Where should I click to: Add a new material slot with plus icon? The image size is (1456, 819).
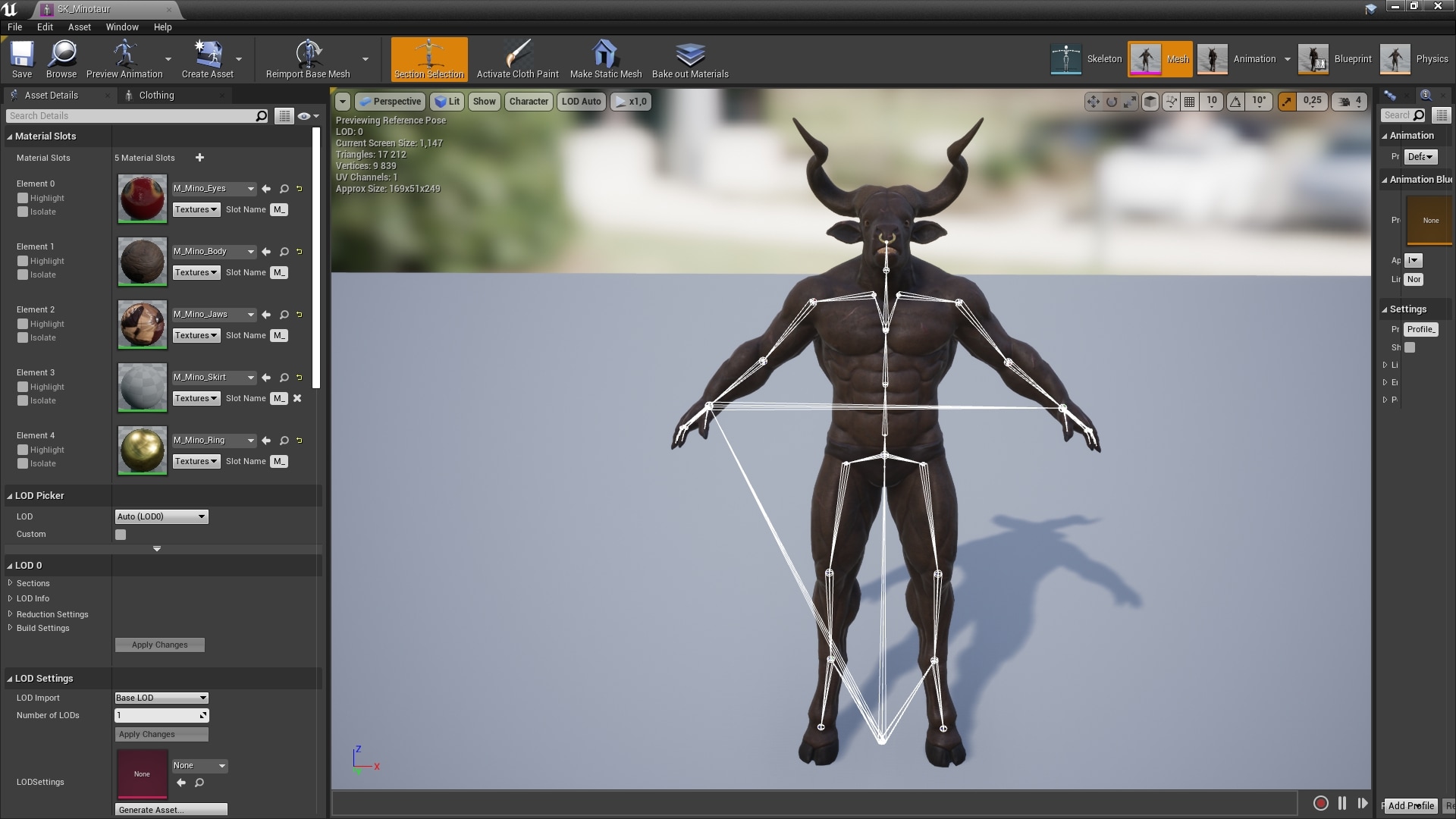(199, 158)
